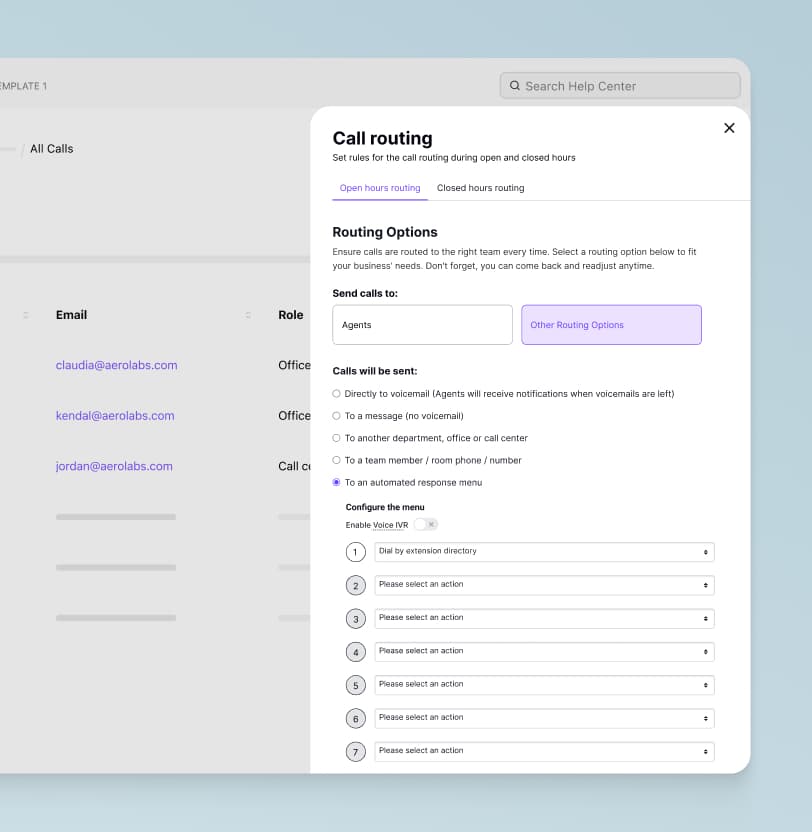Select To an automated response menu
Viewport: 812px width, 832px height.
(337, 482)
